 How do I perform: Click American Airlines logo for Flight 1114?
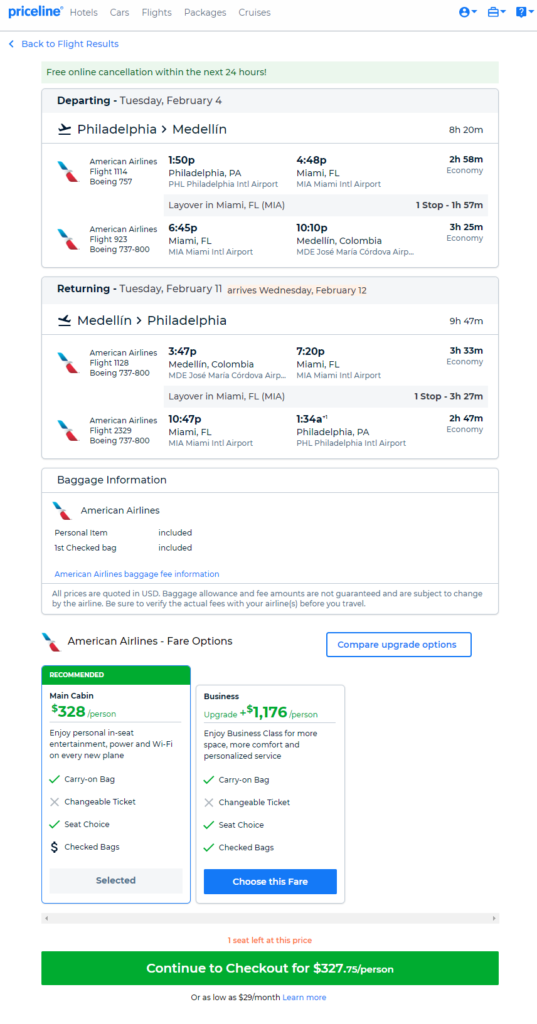[68, 172]
